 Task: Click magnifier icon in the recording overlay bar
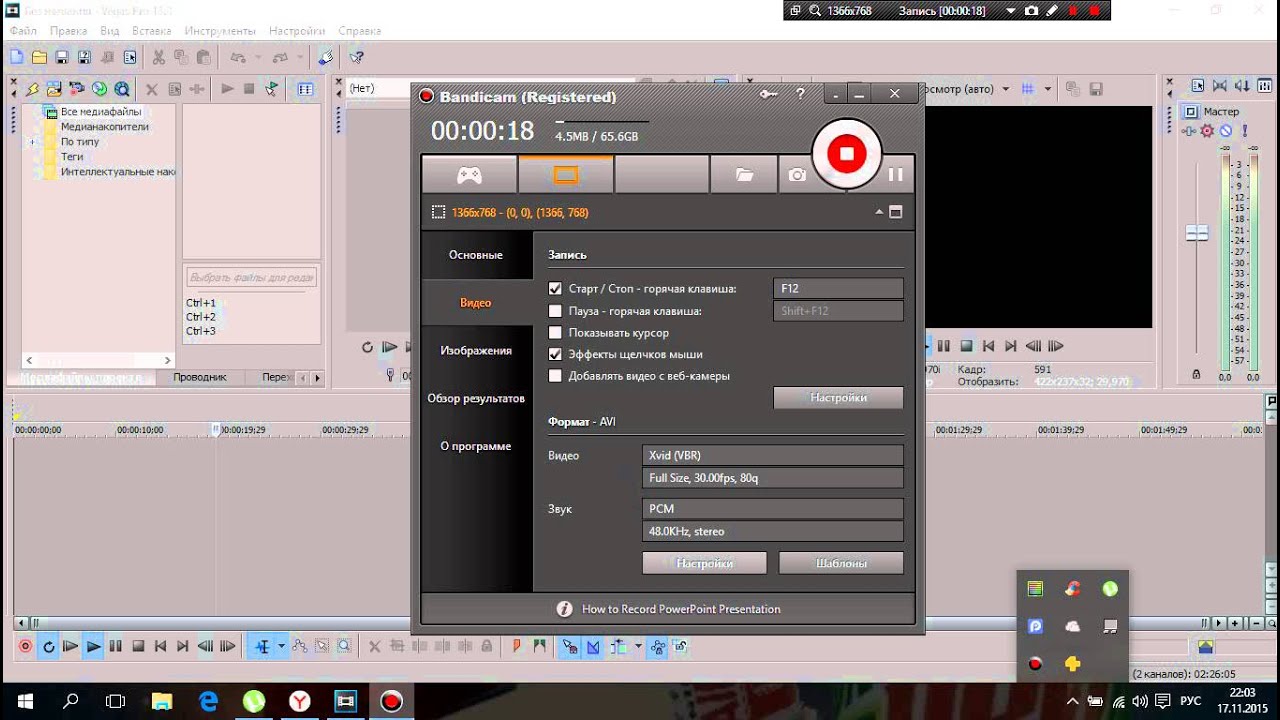(815, 11)
